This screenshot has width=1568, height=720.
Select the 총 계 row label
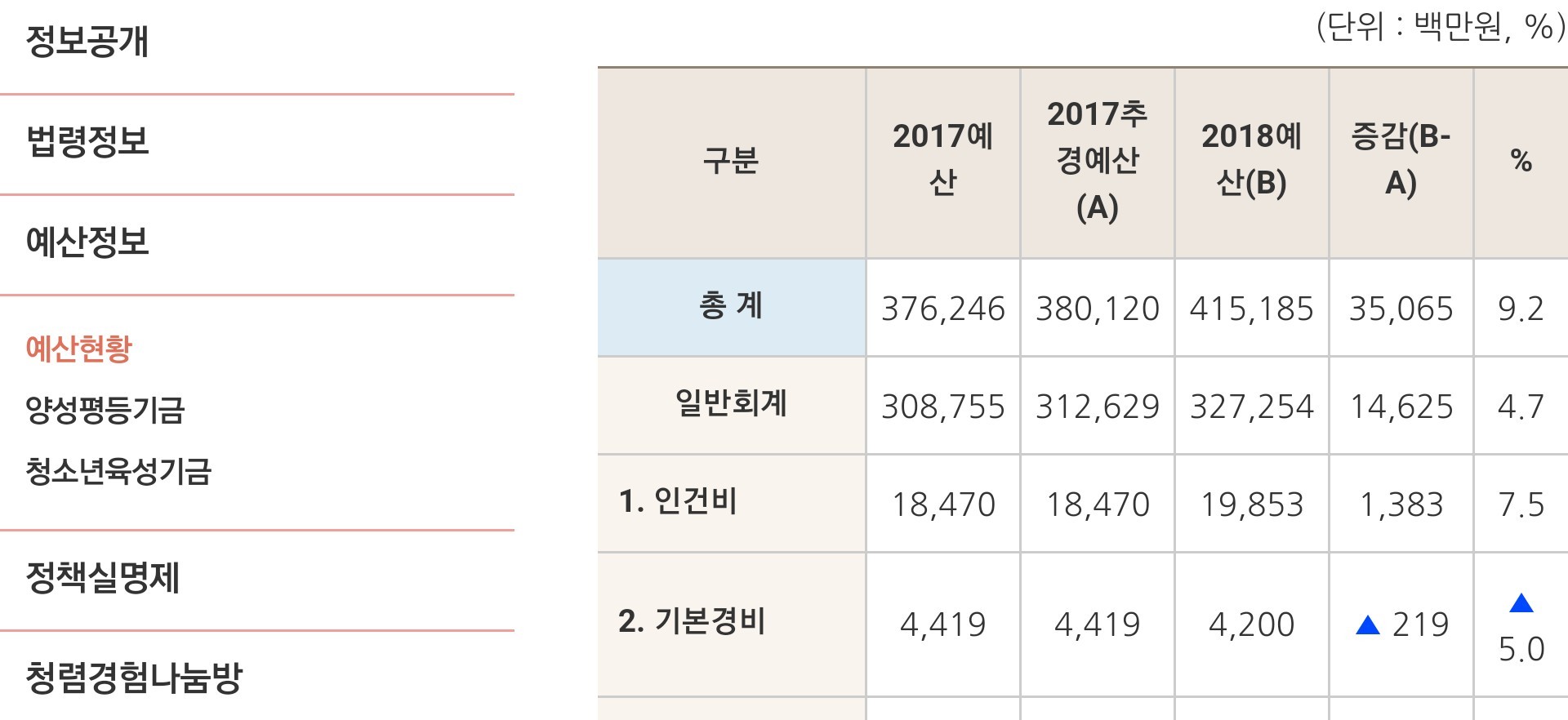(x=731, y=306)
